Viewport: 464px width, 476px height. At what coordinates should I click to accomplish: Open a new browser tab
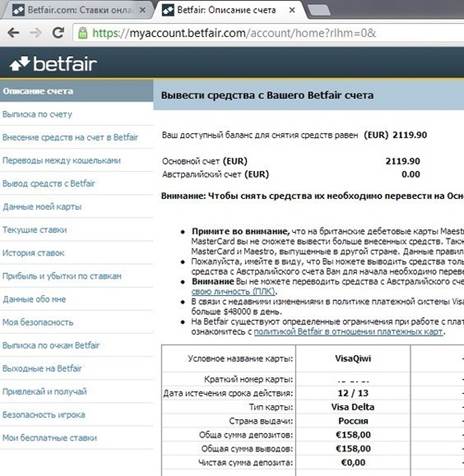pos(318,10)
